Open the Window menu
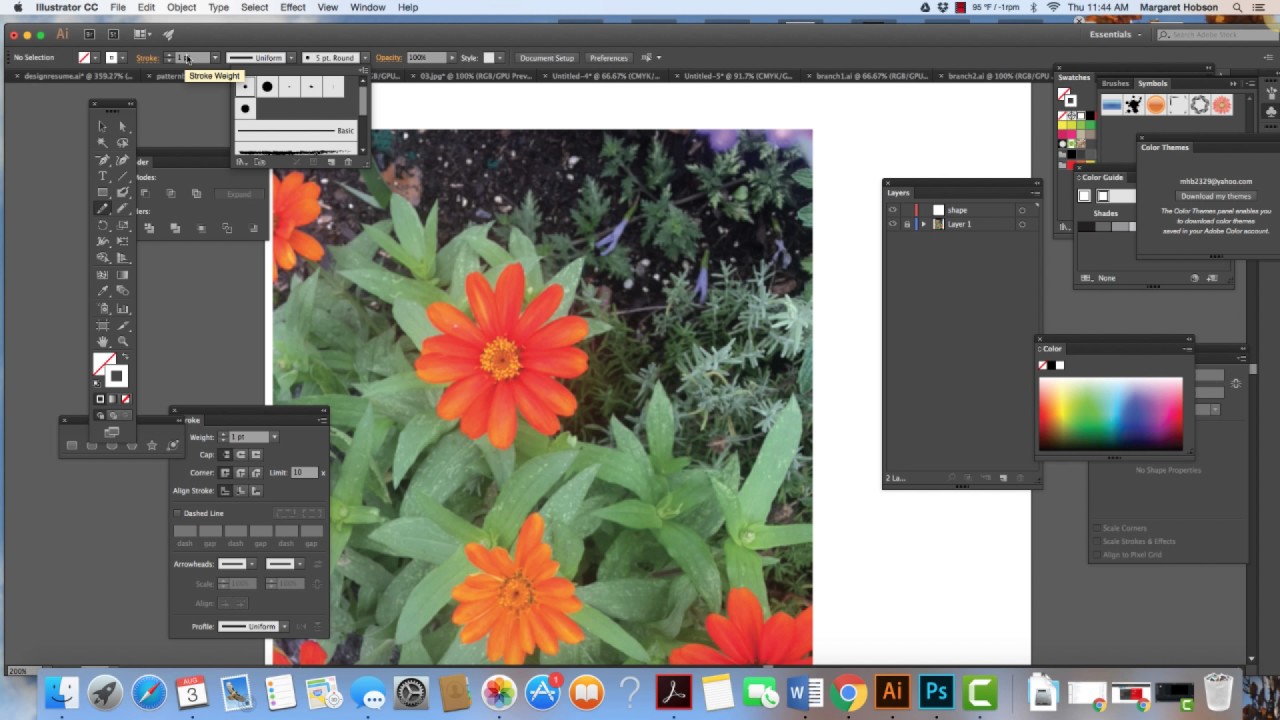Screen dimensions: 1280x720 (x=367, y=7)
